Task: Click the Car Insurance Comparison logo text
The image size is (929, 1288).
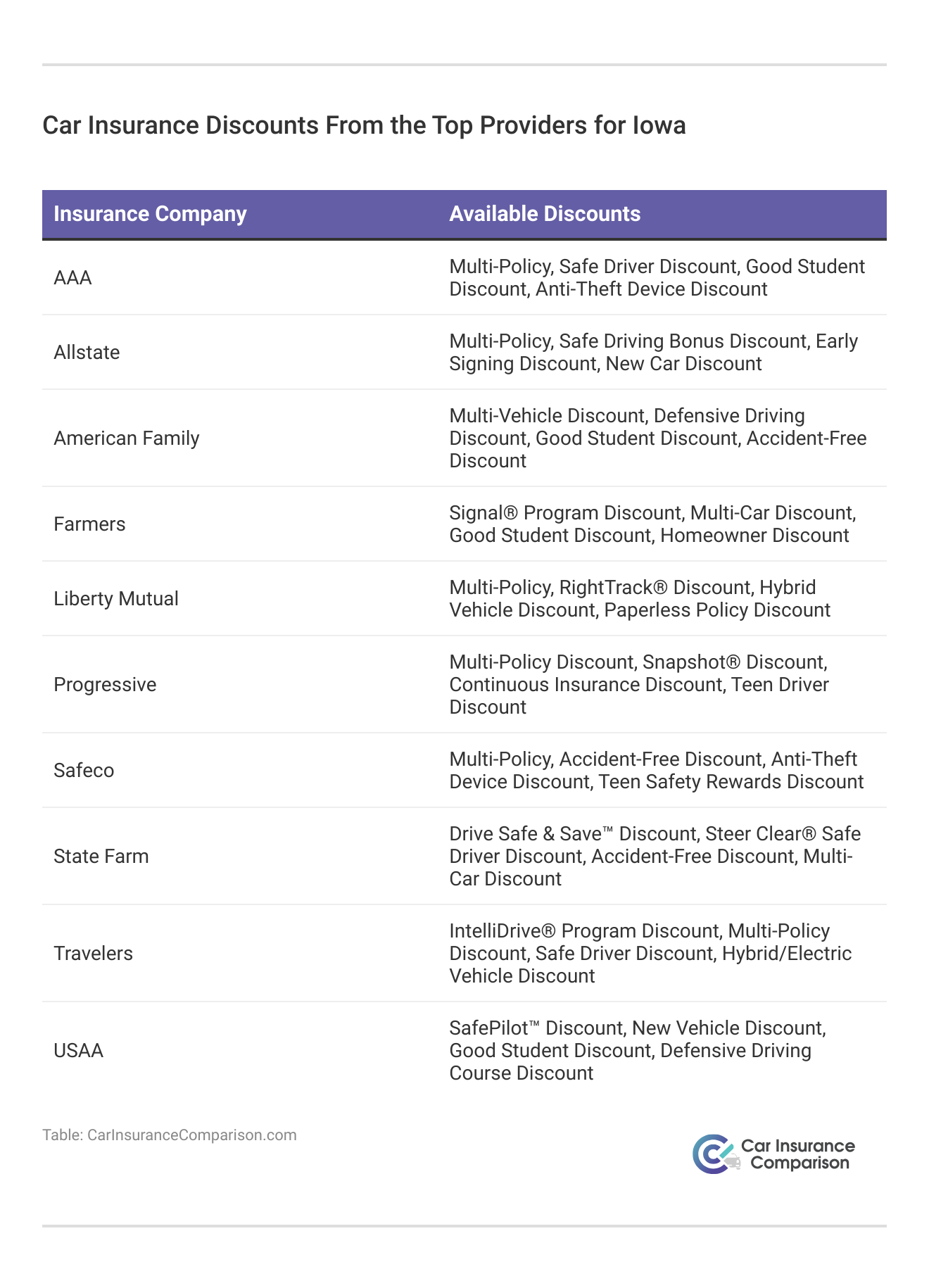Action: click(799, 1154)
